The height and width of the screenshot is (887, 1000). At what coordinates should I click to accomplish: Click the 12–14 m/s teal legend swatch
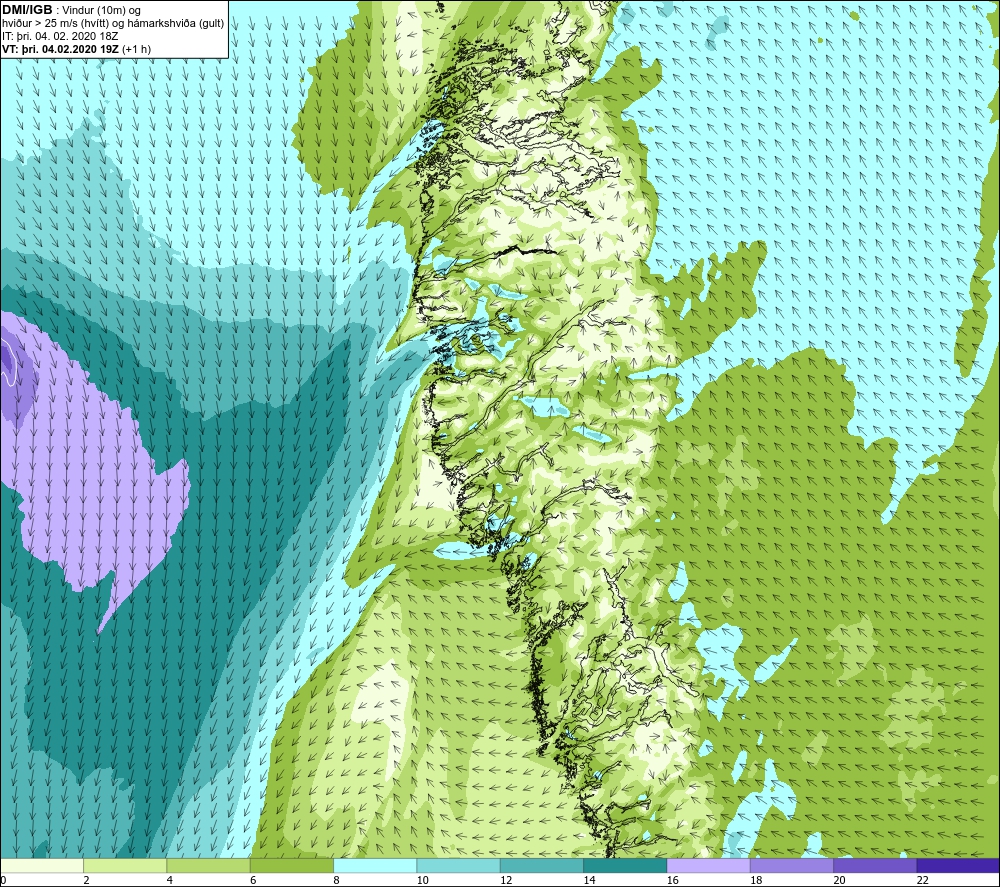541,865
